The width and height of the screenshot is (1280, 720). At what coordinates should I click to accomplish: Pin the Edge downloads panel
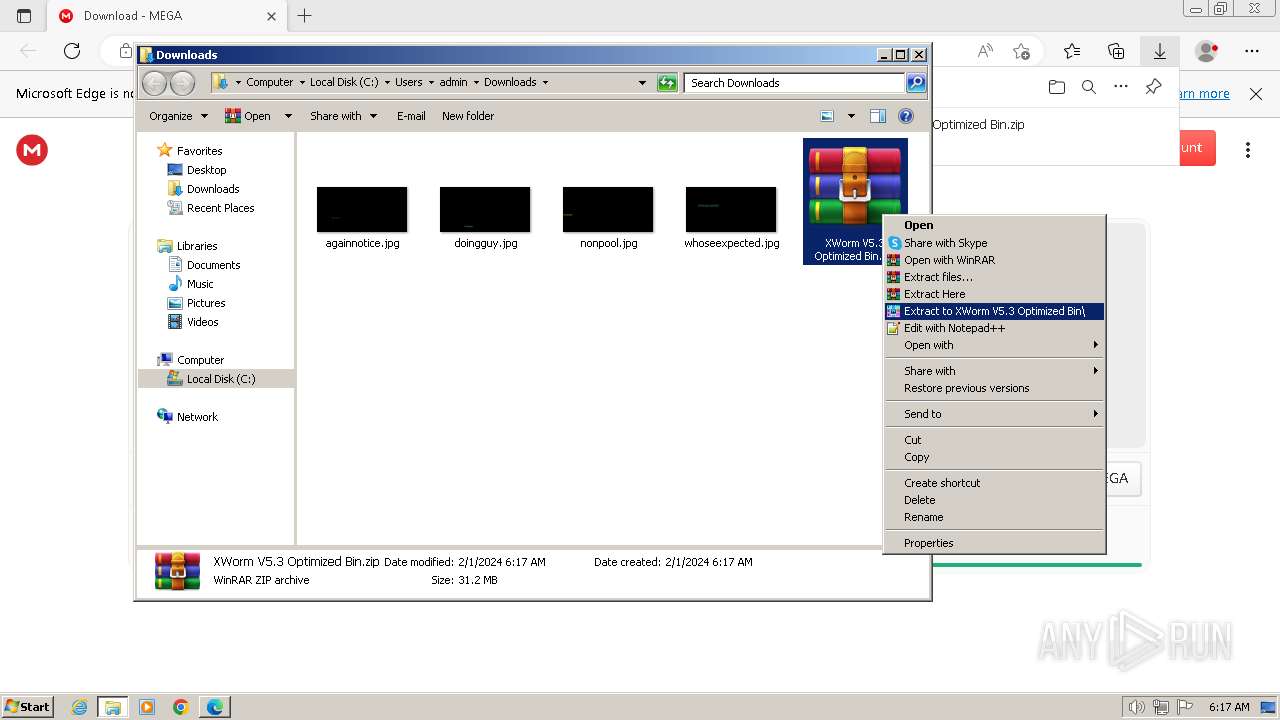tap(1153, 87)
